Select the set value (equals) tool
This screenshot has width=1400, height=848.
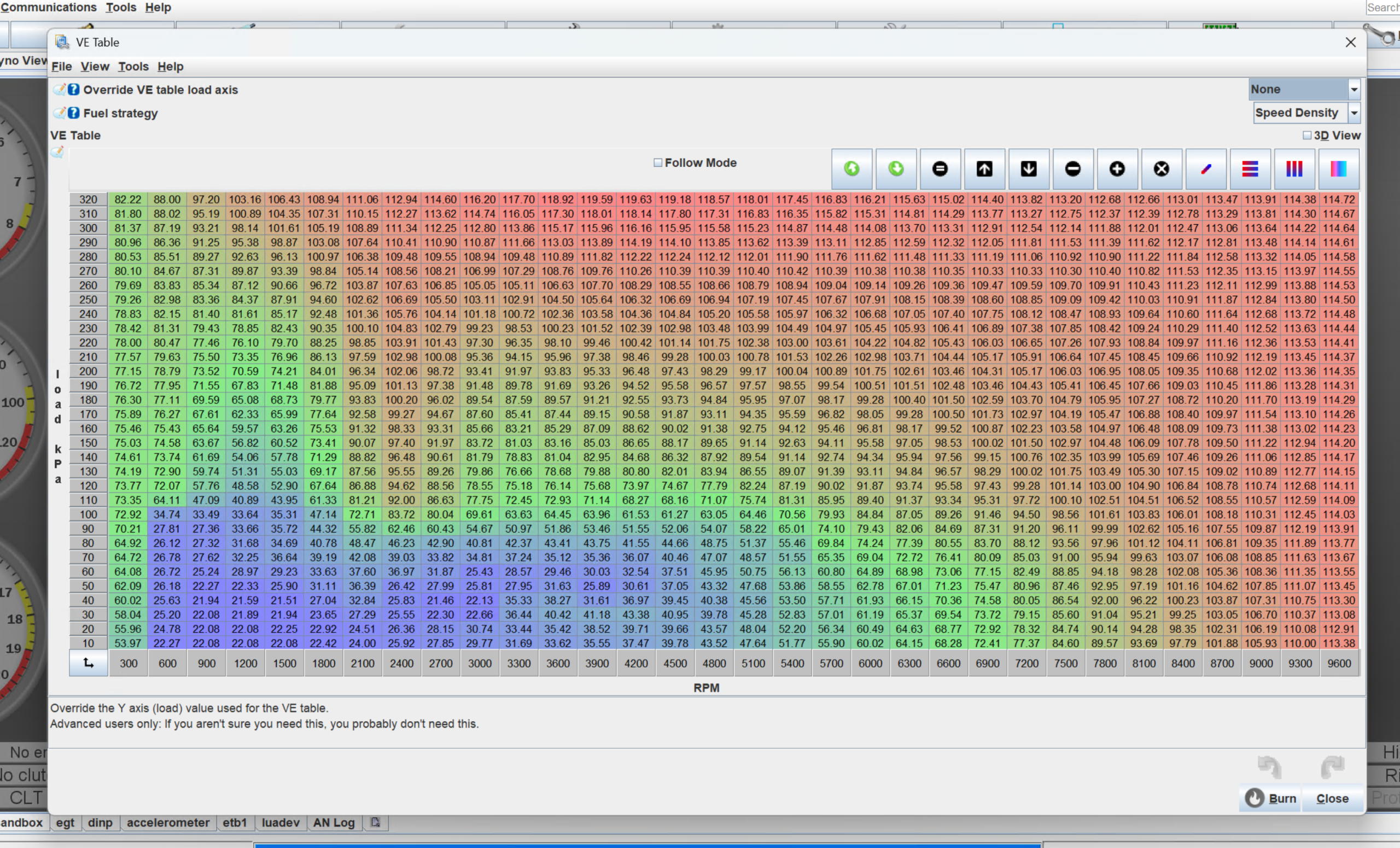tap(940, 169)
